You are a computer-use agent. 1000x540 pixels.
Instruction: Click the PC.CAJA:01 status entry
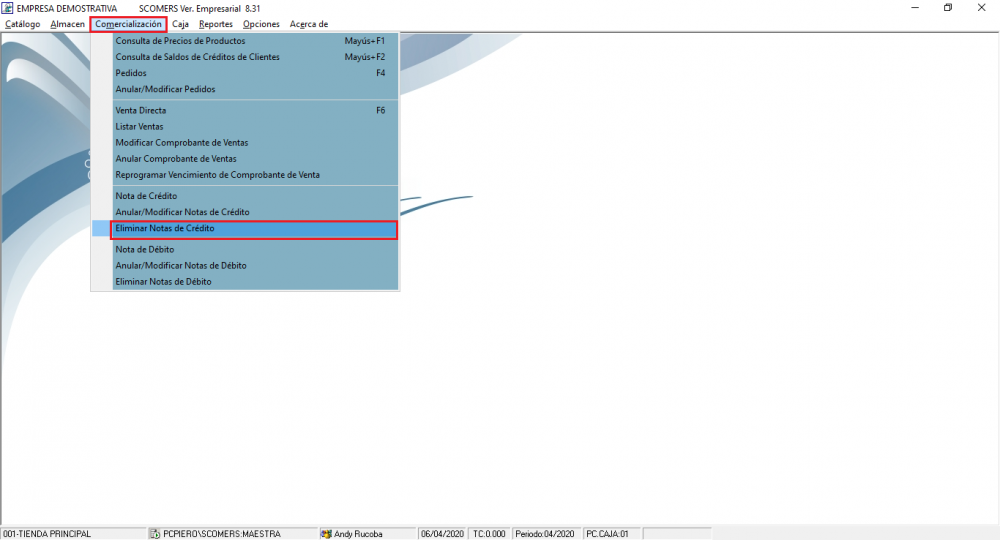click(607, 534)
